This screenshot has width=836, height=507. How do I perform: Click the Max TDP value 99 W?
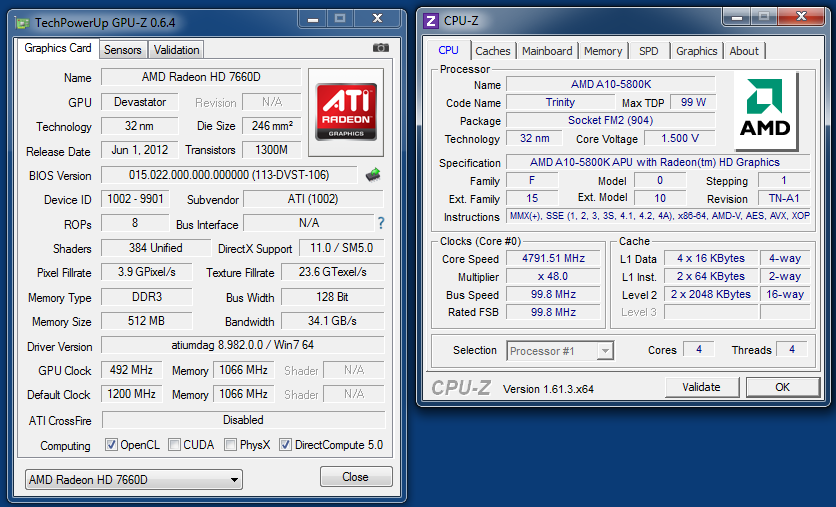[693, 102]
